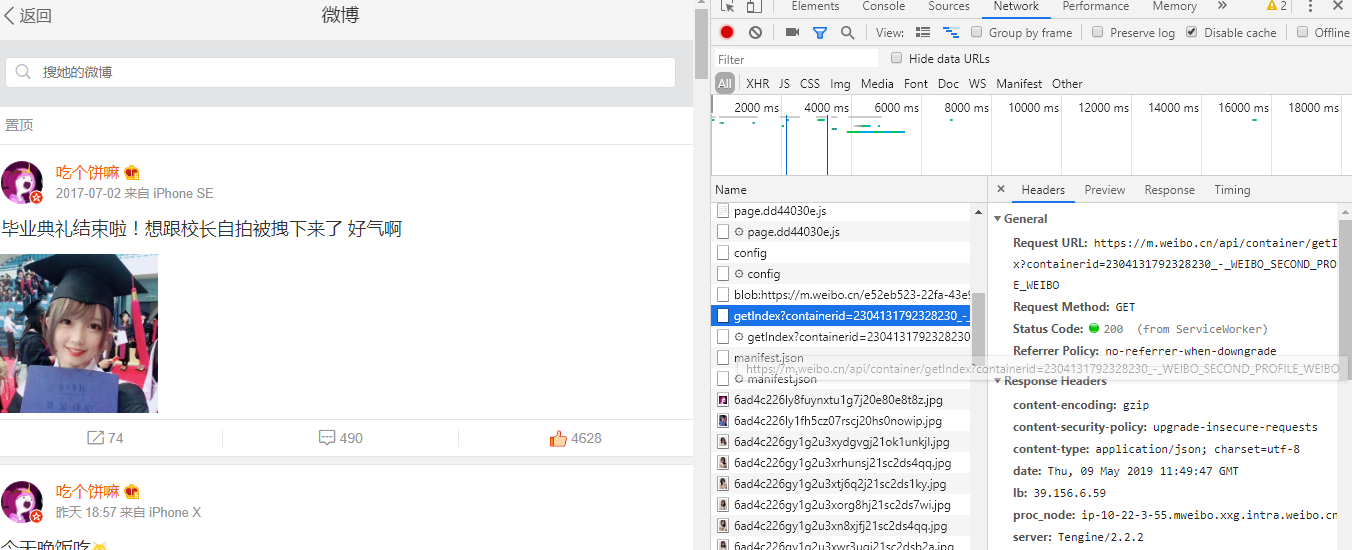Screen dimensions: 1352x550
Task: Enable the Group by frame checkbox
Action: coord(977,32)
